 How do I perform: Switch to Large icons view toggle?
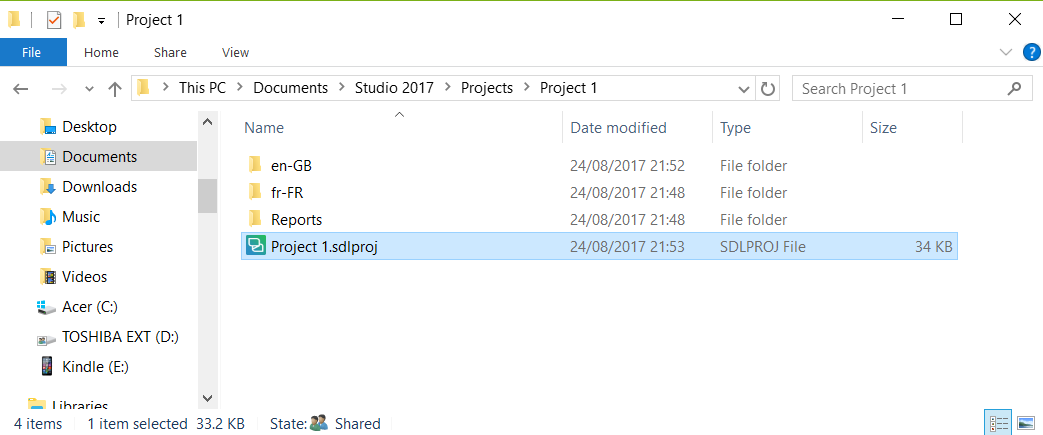tap(1025, 424)
